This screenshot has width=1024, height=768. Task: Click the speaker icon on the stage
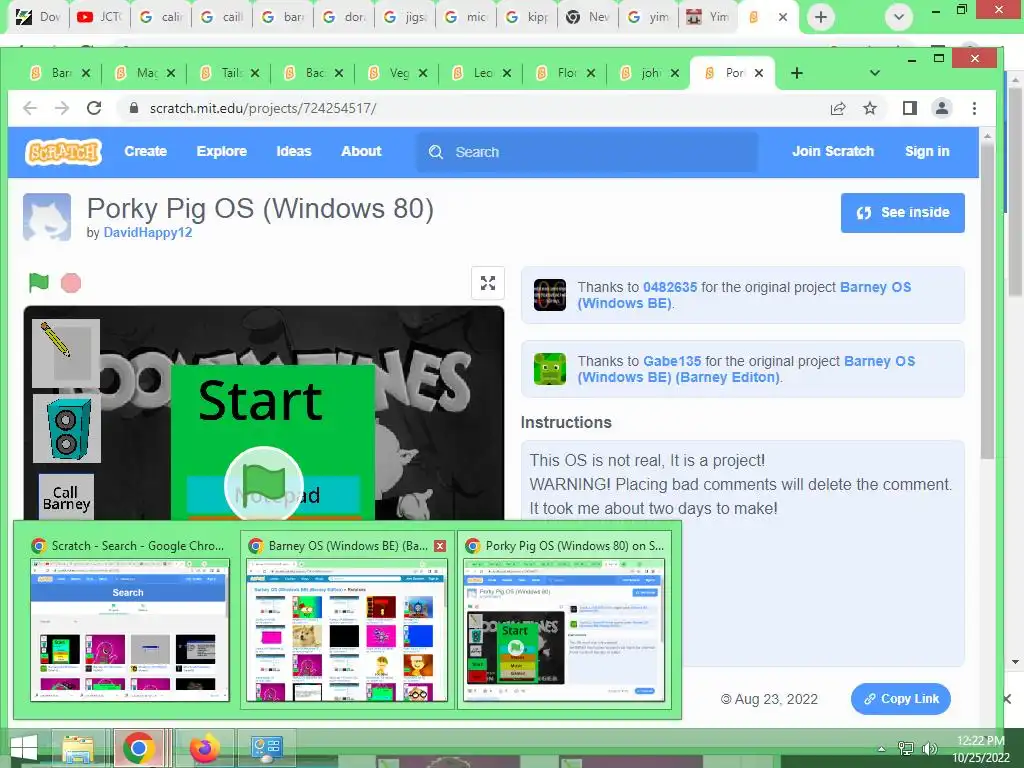coord(67,428)
